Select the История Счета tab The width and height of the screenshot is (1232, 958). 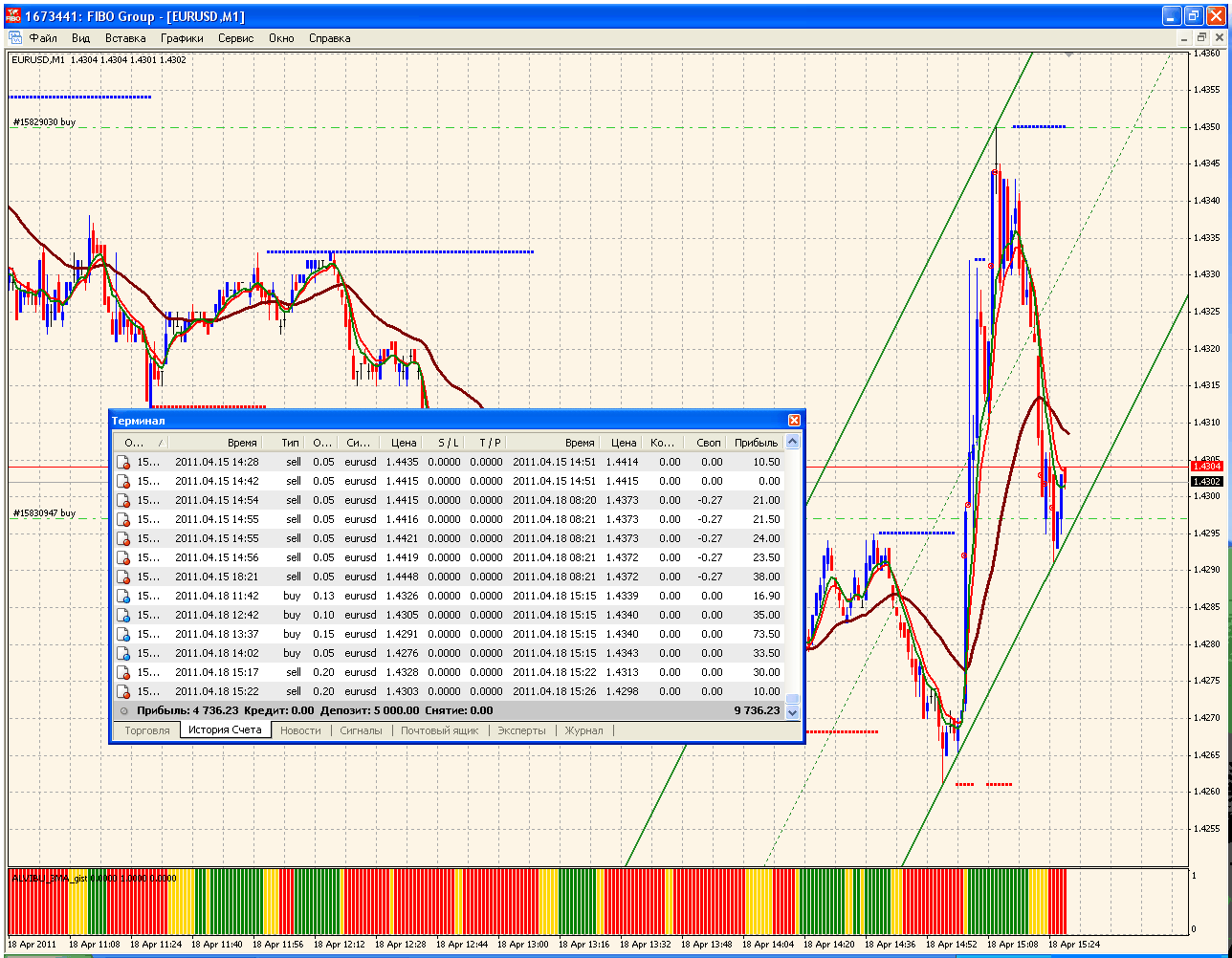pyautogui.click(x=225, y=730)
